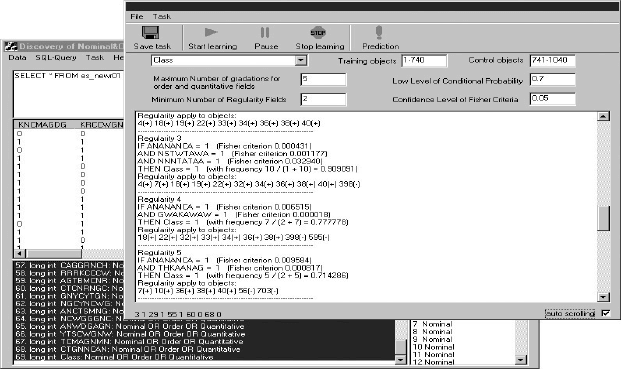Select the 7 Nominal list entry
Screen dimensions: 621x369
pos(432,324)
